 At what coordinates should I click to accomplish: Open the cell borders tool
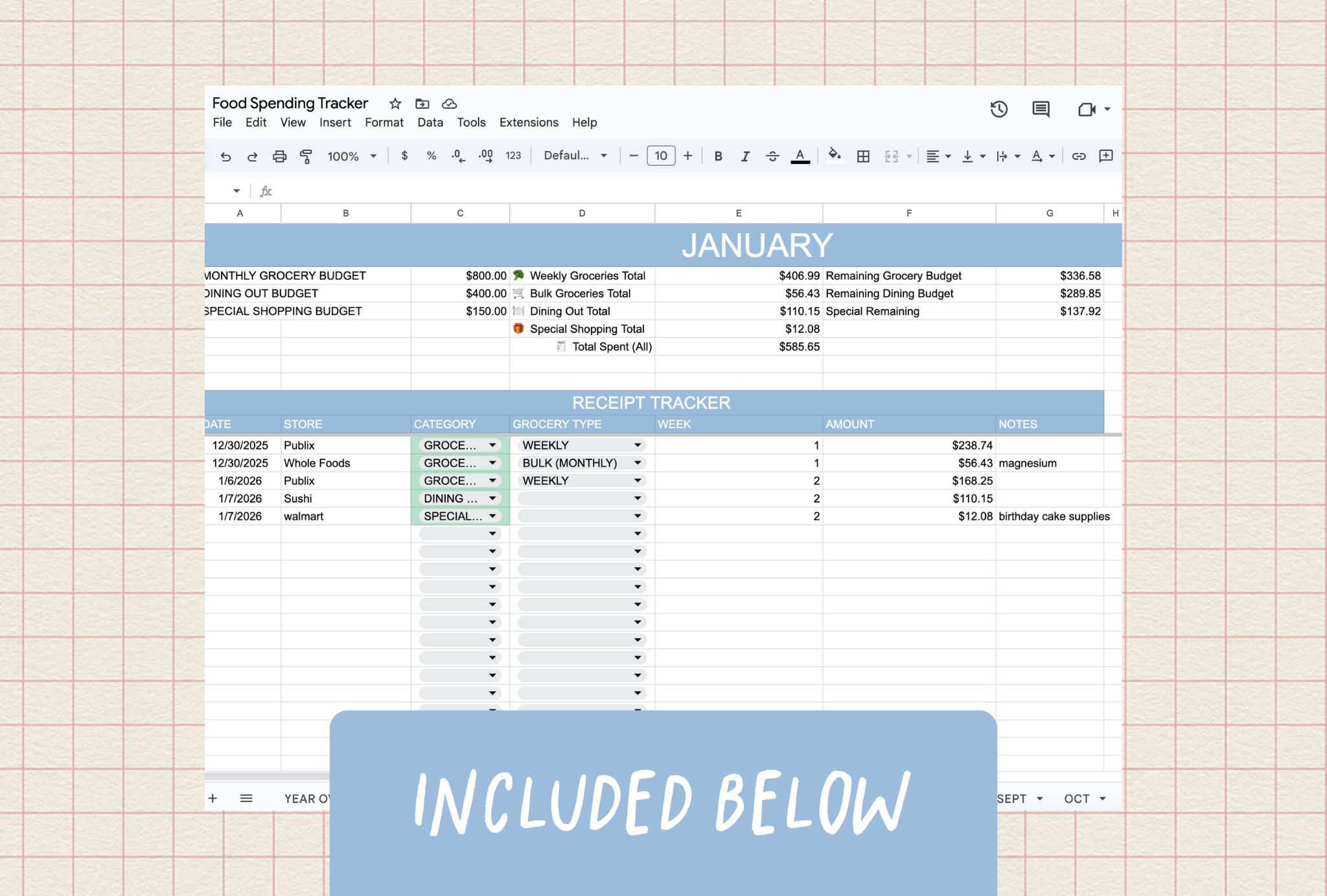click(863, 156)
